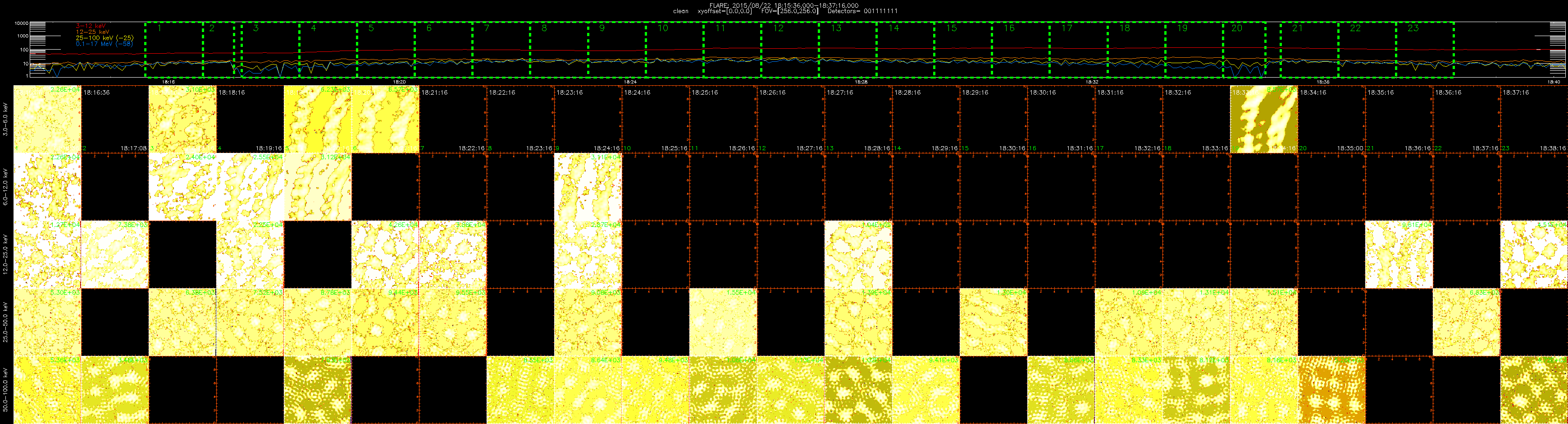Open the 3.0-6.0 keV image in panel 6
Screen dimensions: 1568x424
click(385, 120)
